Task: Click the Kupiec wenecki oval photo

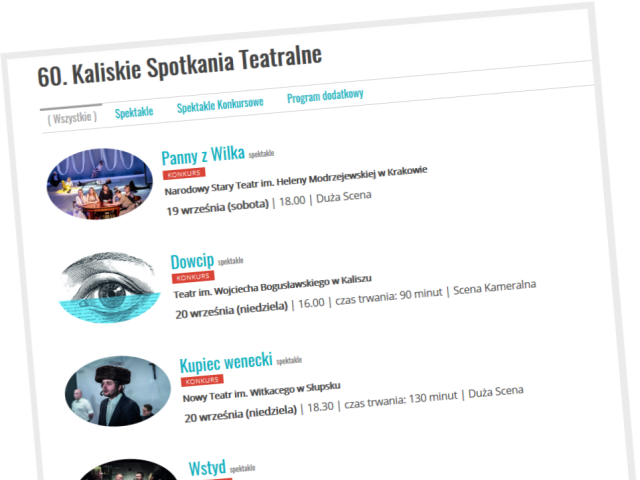Action: (118, 391)
